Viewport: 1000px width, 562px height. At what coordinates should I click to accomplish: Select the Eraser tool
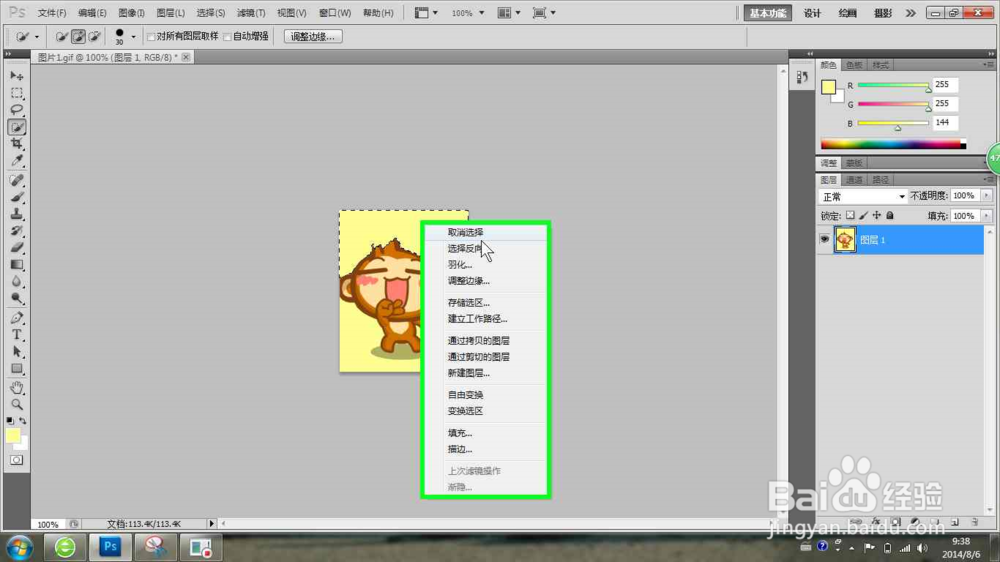17,248
